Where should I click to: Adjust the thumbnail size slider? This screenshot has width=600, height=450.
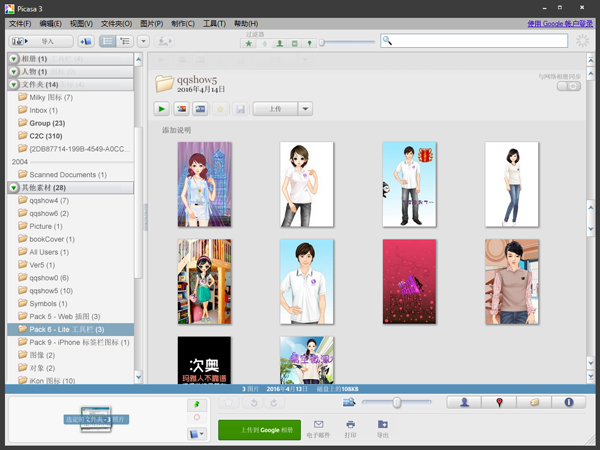397,402
